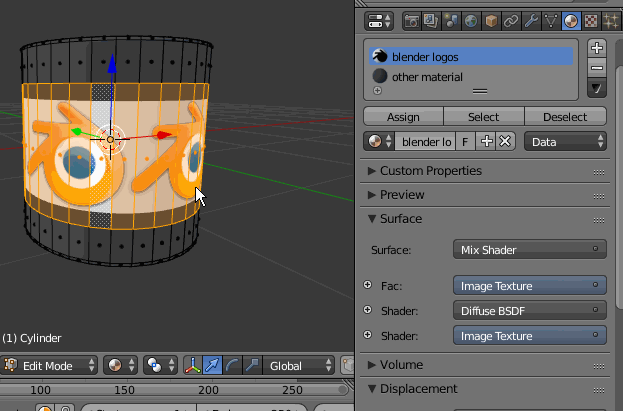Open the Particles properties tab icon
The width and height of the screenshot is (623, 411).
coord(611,21)
